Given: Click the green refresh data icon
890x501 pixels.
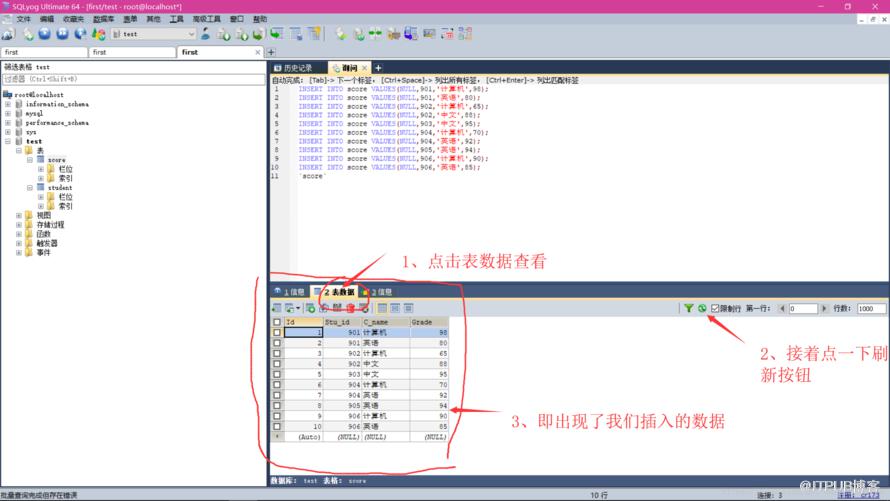Looking at the screenshot, I should click(x=702, y=308).
